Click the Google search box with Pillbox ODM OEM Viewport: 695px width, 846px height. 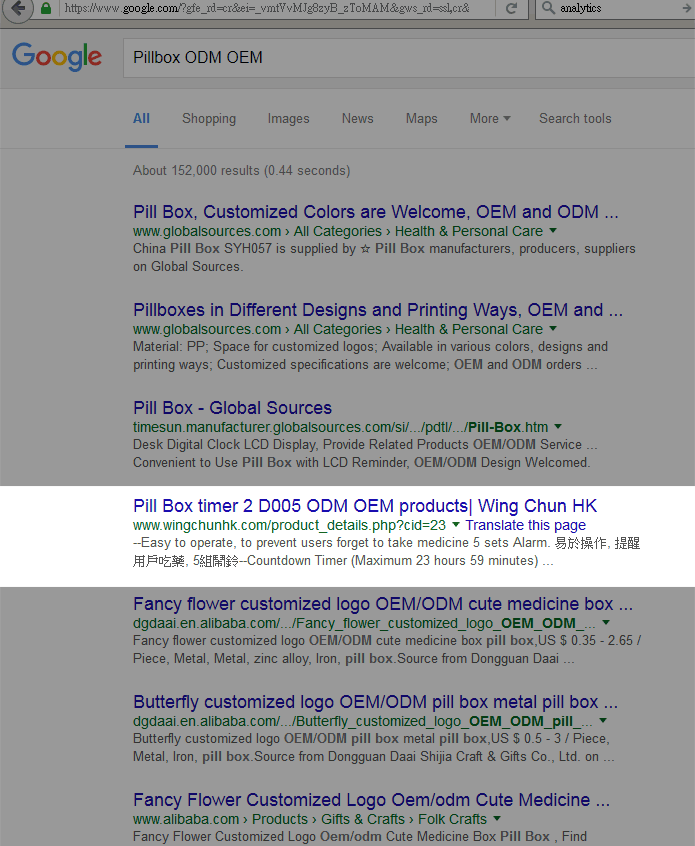point(408,58)
